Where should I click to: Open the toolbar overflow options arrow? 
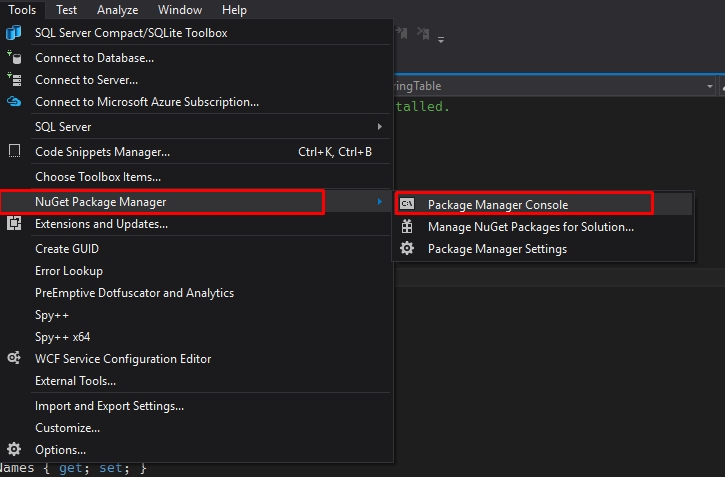[441, 40]
